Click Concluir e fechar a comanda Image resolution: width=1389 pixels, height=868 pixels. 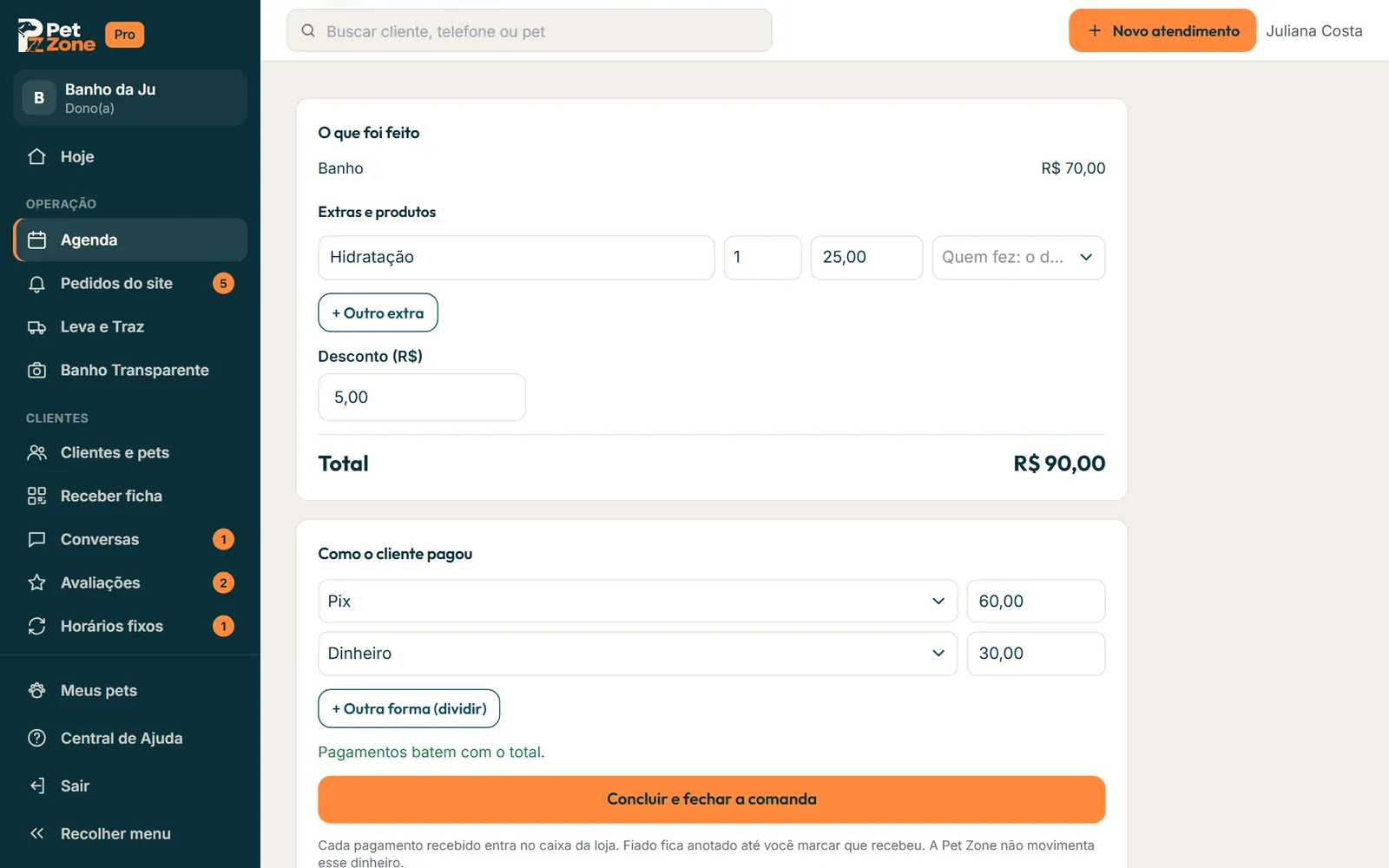(x=711, y=799)
